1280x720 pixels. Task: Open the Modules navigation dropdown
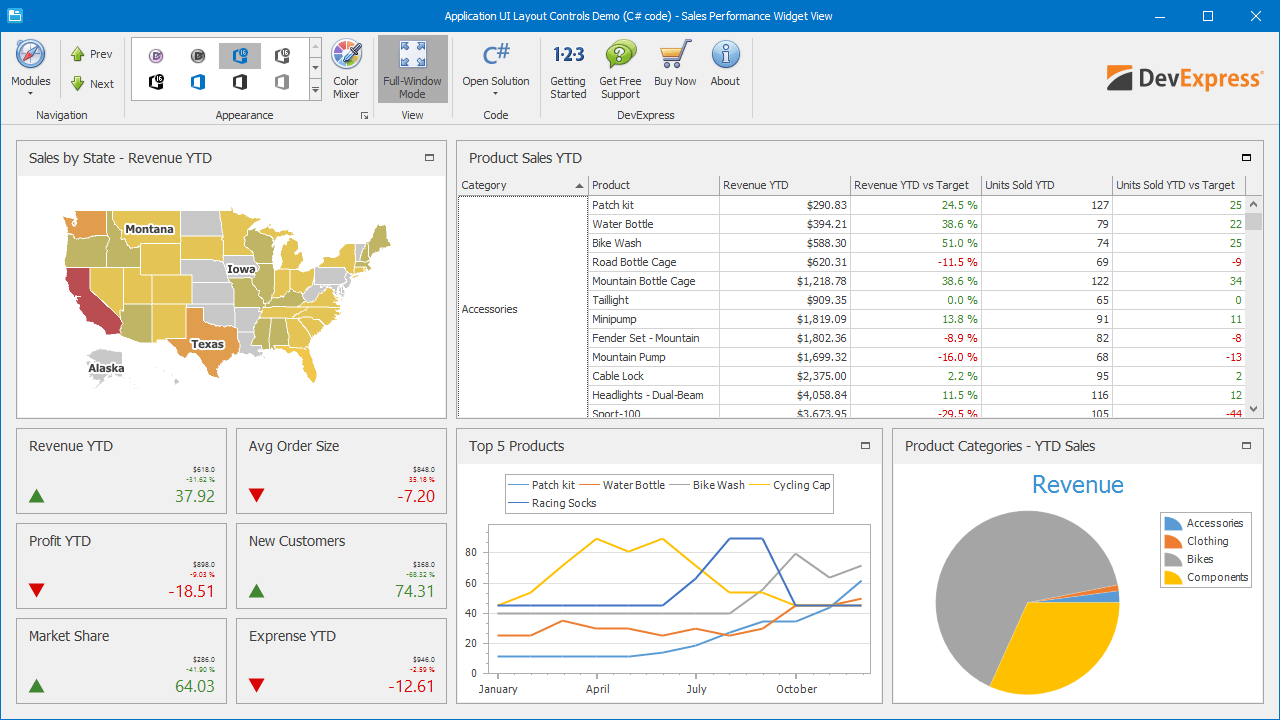tap(31, 68)
